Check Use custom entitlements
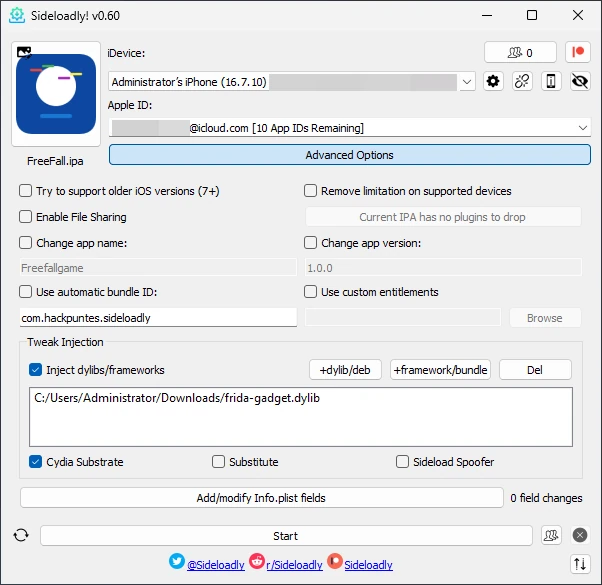 point(311,292)
